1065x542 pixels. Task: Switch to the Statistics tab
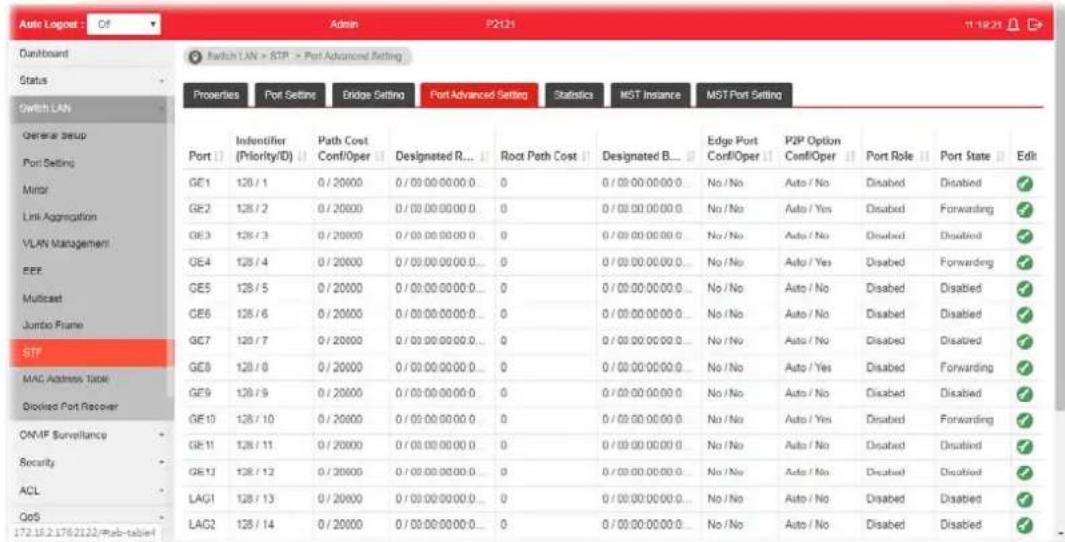point(573,96)
